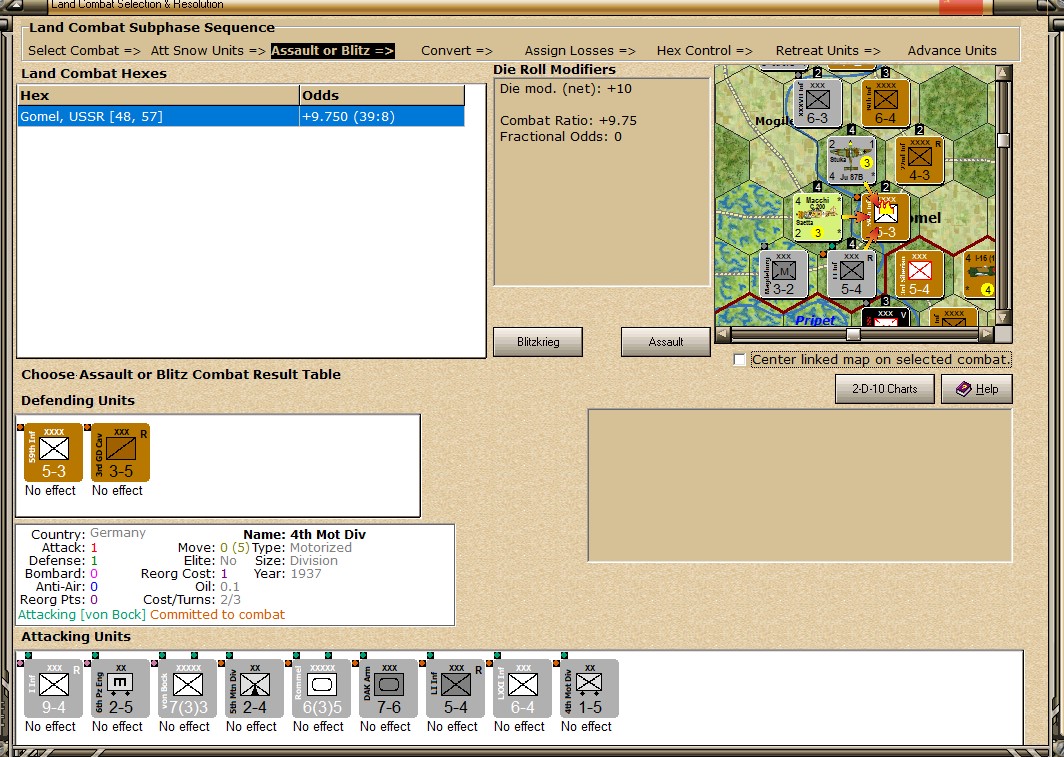Pick the von Bock HQ 7(3)3 counter
Image resolution: width=1064 pixels, height=757 pixels.
[188, 688]
